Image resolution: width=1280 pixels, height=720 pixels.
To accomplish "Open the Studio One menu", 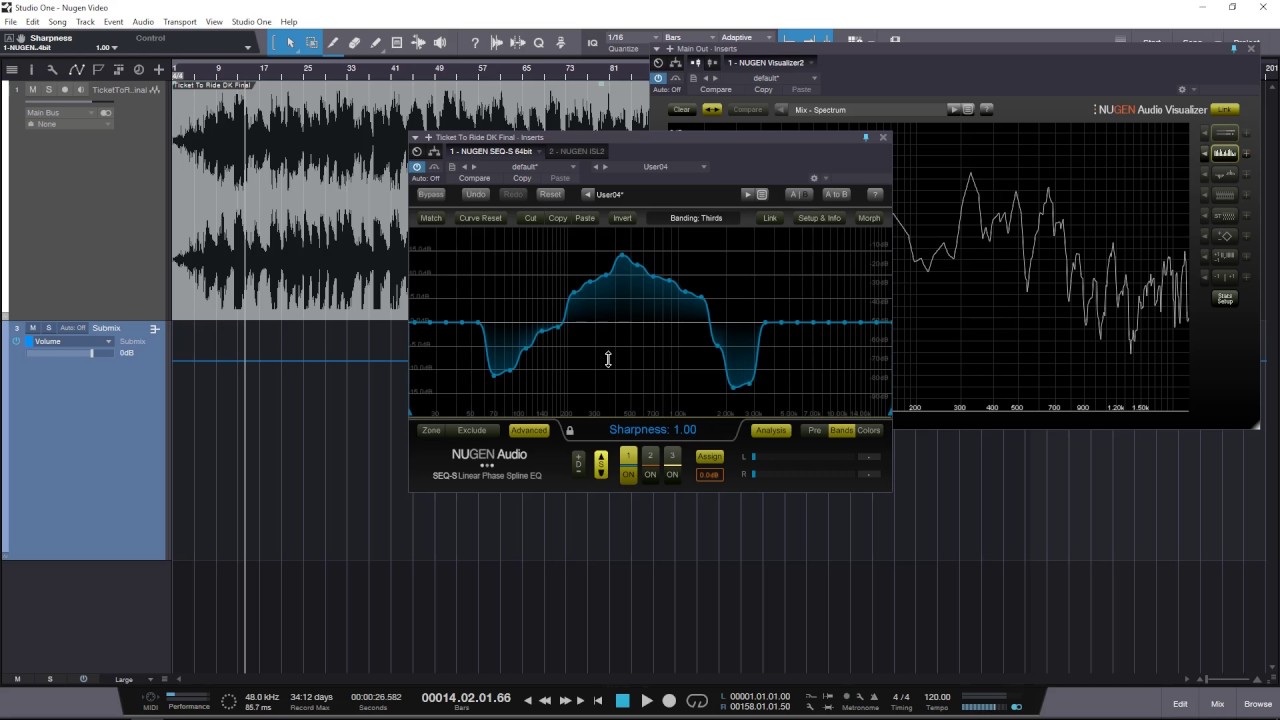I will click(251, 22).
